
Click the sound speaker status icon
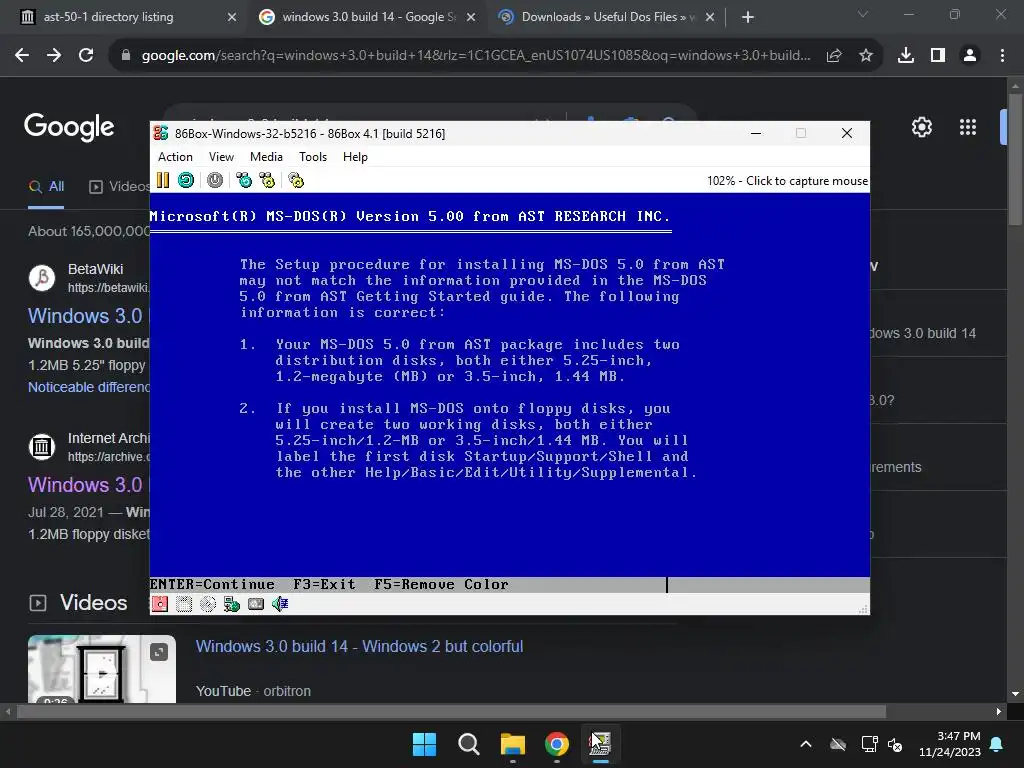tap(280, 604)
